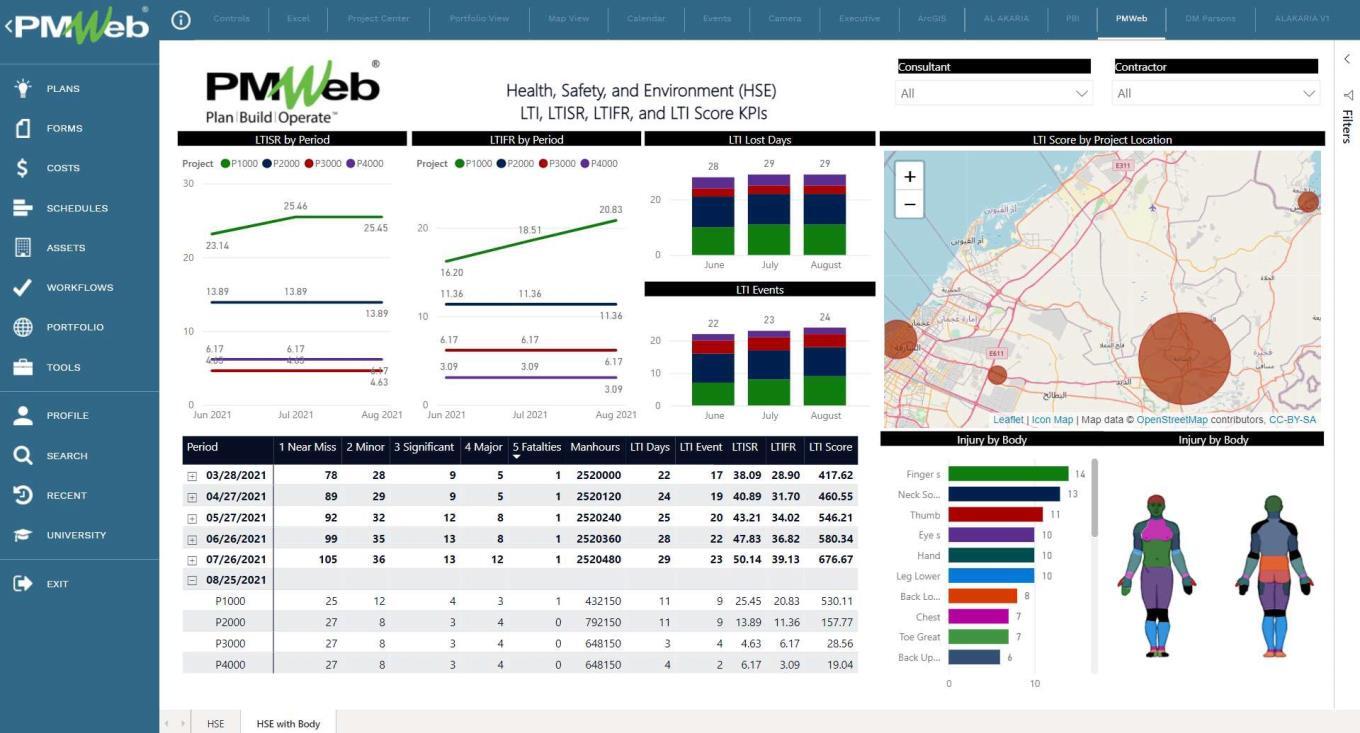This screenshot has height=733, width=1360.
Task: Open the Schedules icon in sidebar
Action: [x=23, y=208]
